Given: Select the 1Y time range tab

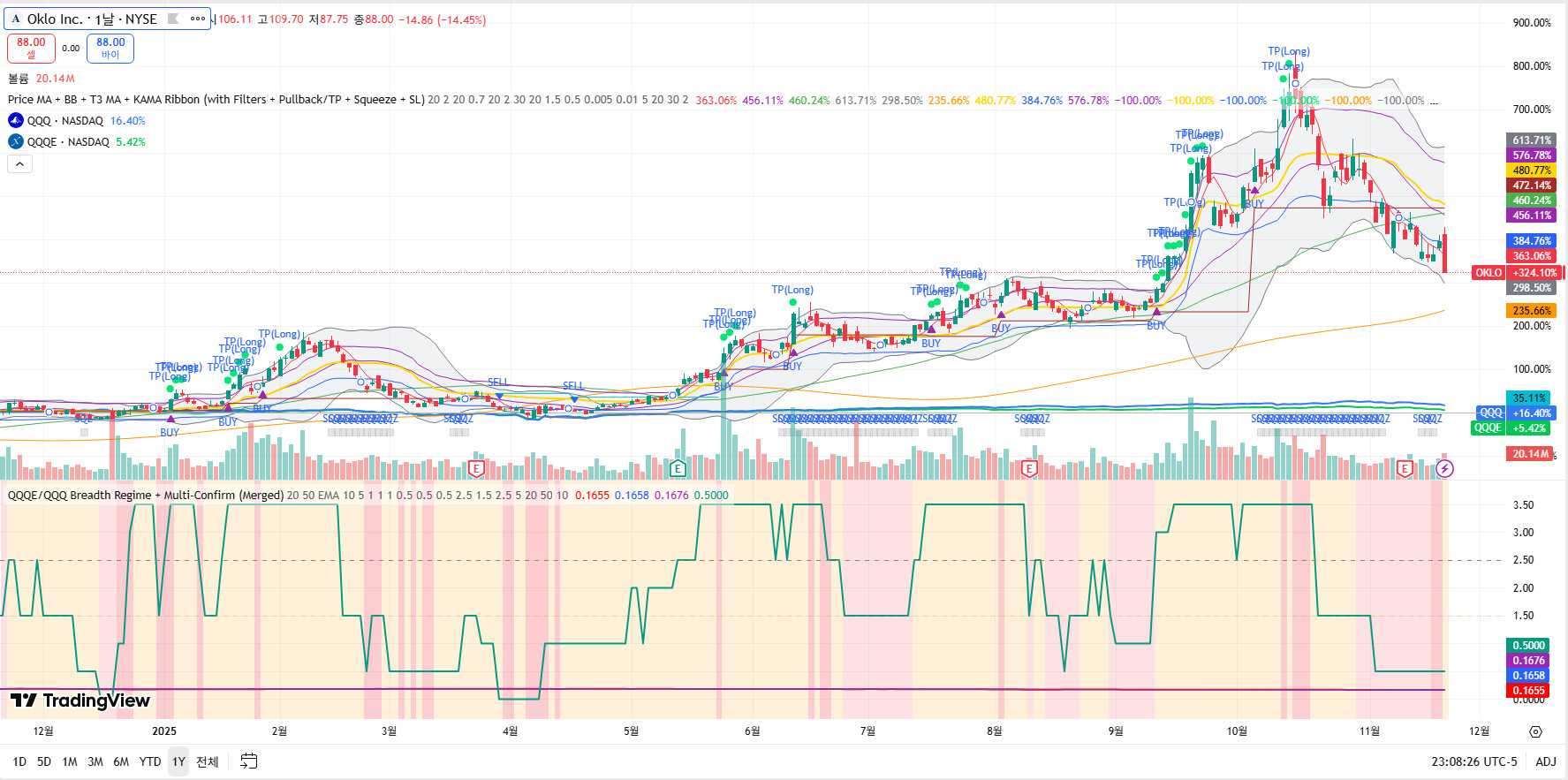Looking at the screenshot, I should point(178,761).
